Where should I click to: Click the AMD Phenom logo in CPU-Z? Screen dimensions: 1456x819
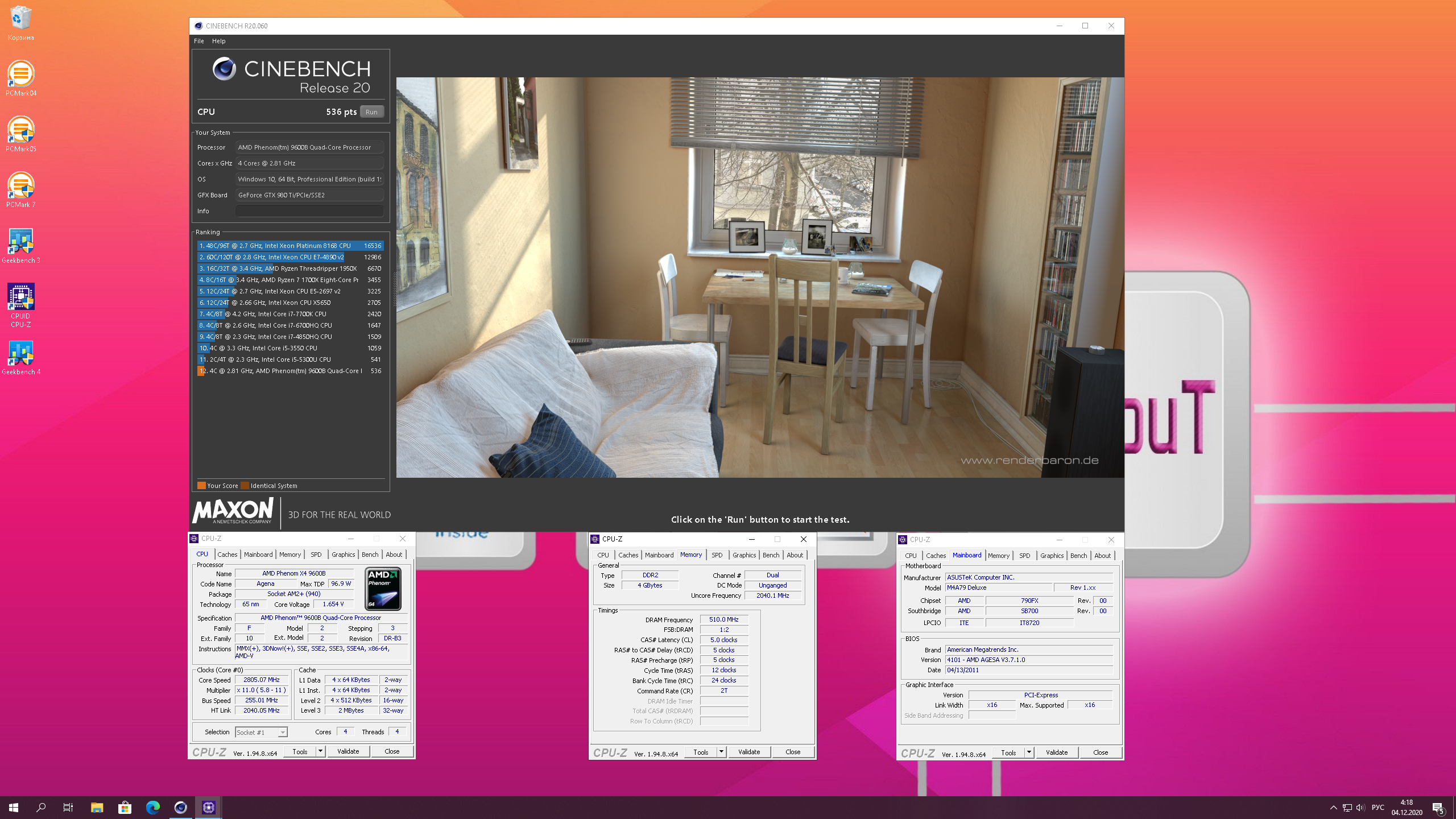click(x=383, y=589)
